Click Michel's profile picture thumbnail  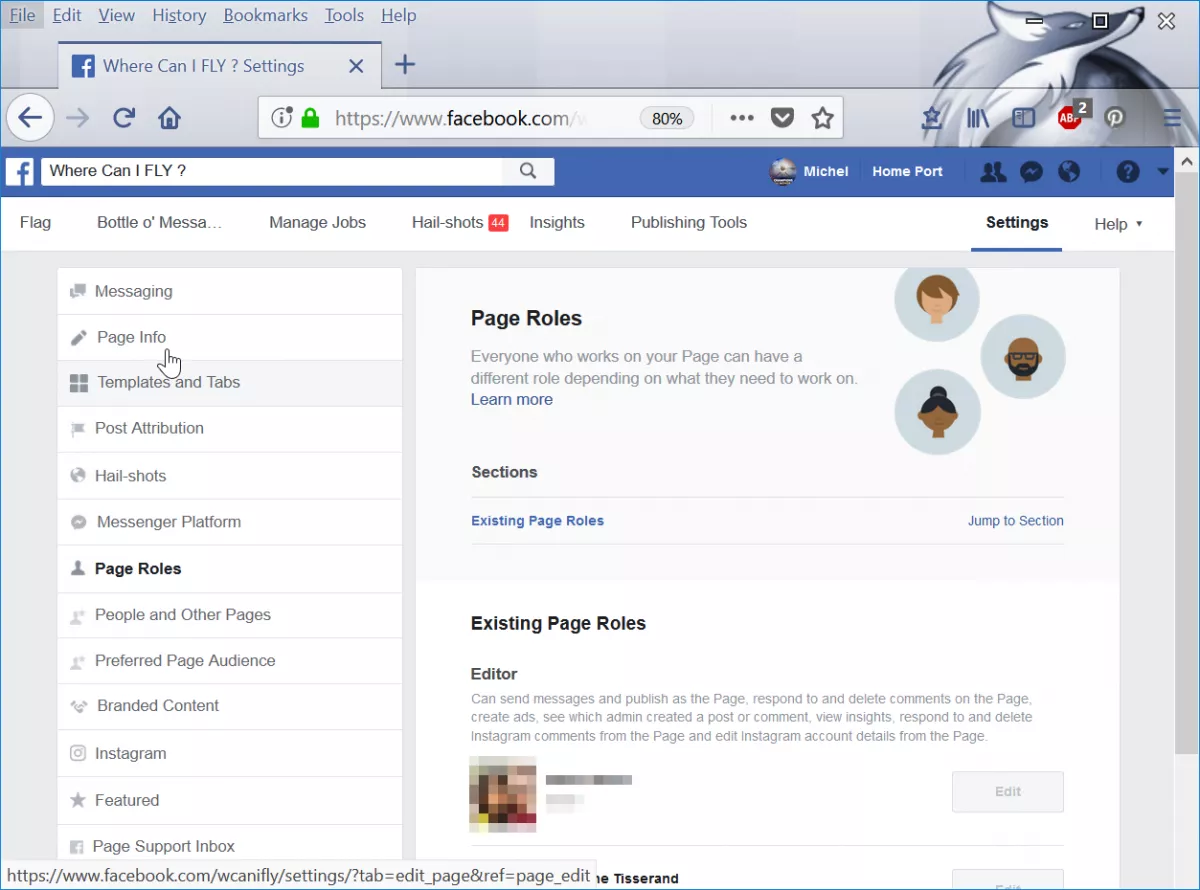coord(783,172)
